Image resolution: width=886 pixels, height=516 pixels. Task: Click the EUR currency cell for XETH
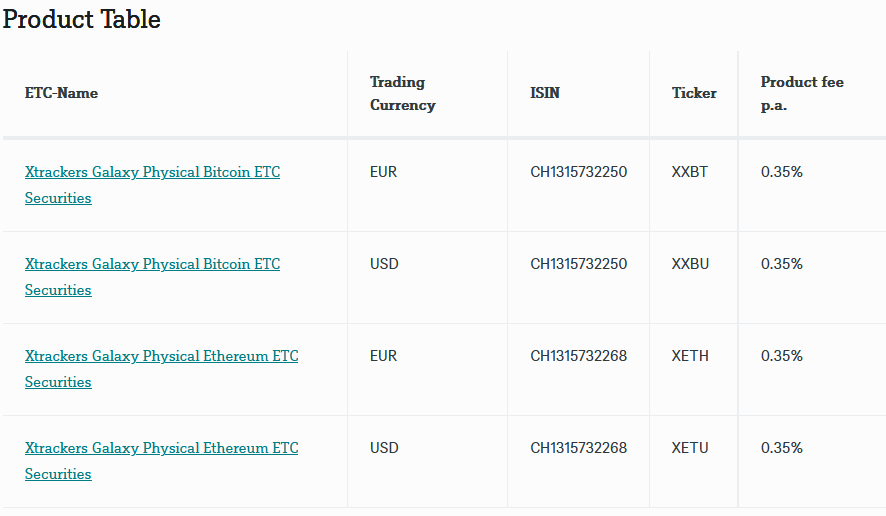(x=383, y=356)
